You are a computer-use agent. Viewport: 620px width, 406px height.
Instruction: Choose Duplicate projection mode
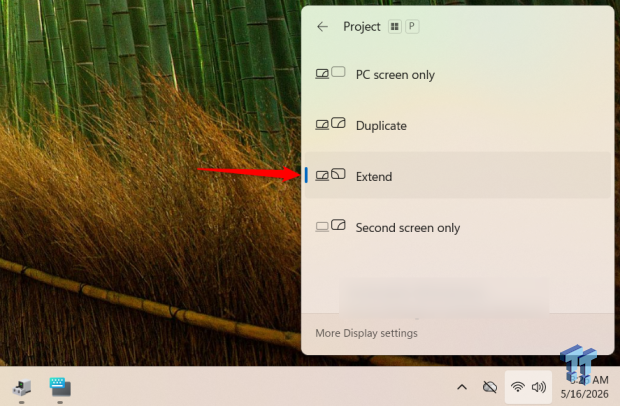pyautogui.click(x=457, y=125)
